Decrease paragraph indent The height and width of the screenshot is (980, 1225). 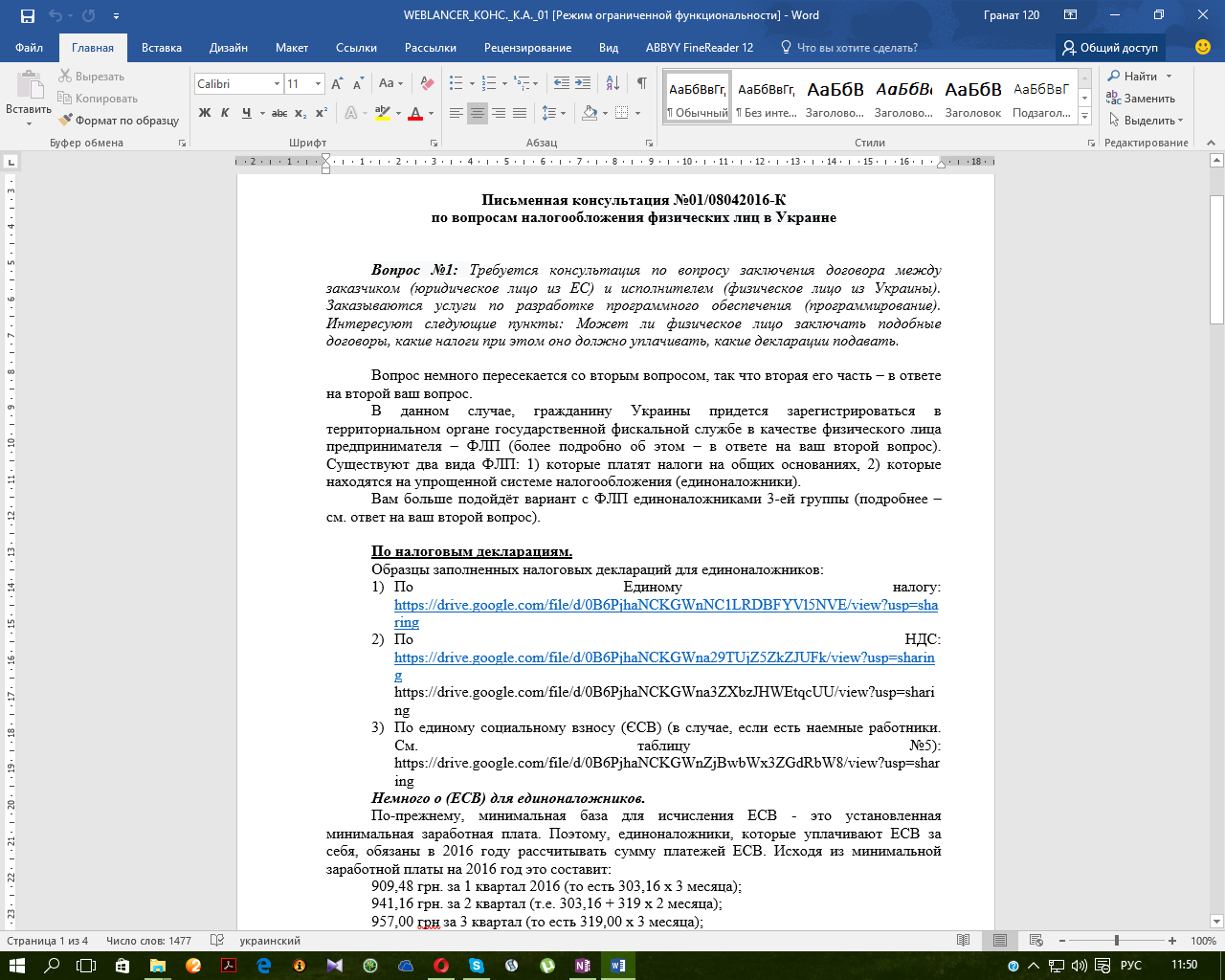pos(562,84)
